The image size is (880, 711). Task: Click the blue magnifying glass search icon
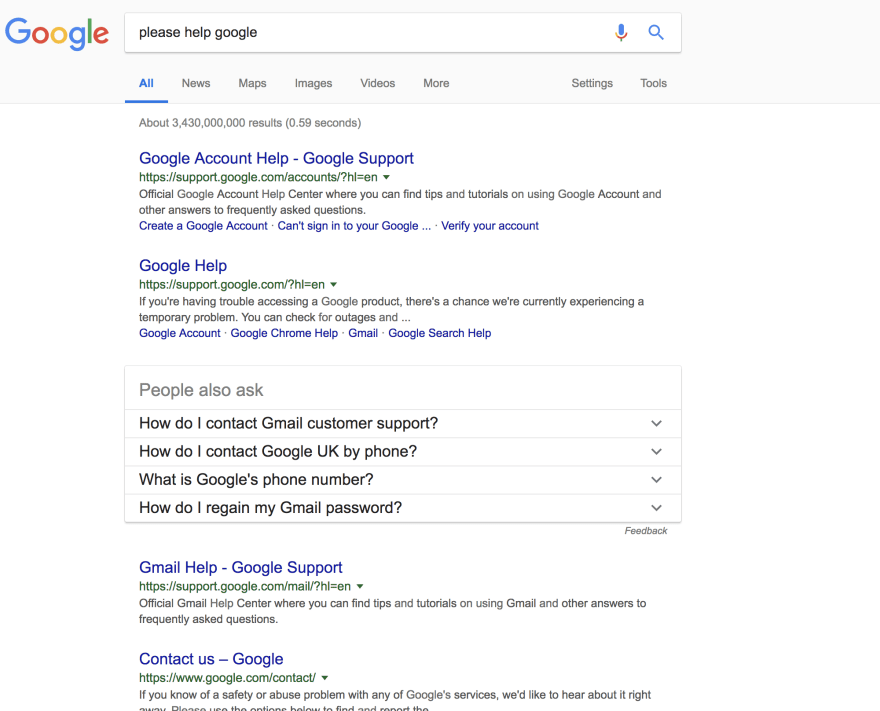[x=656, y=33]
